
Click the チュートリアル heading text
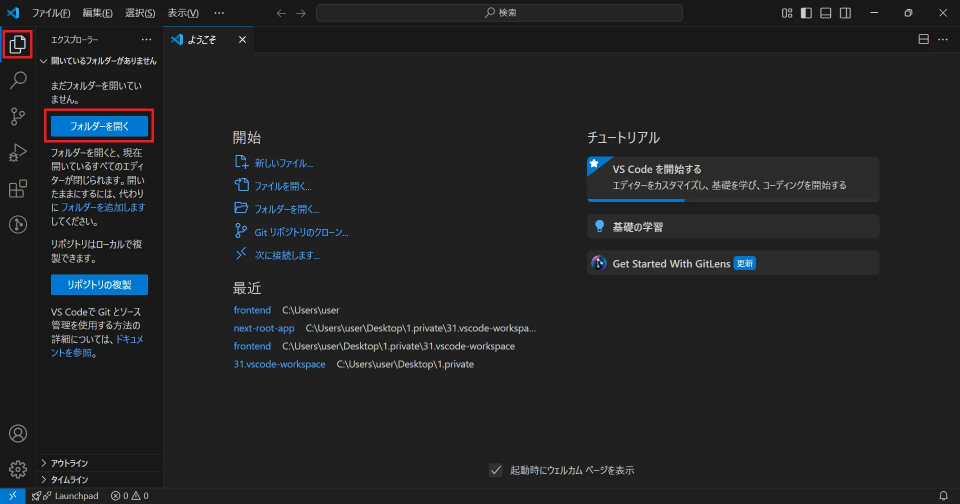[x=623, y=138]
